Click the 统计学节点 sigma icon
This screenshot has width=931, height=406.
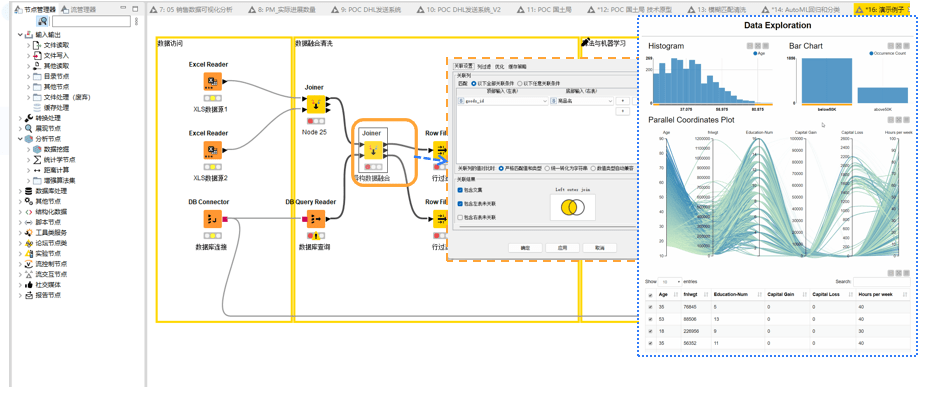[x=38, y=160]
